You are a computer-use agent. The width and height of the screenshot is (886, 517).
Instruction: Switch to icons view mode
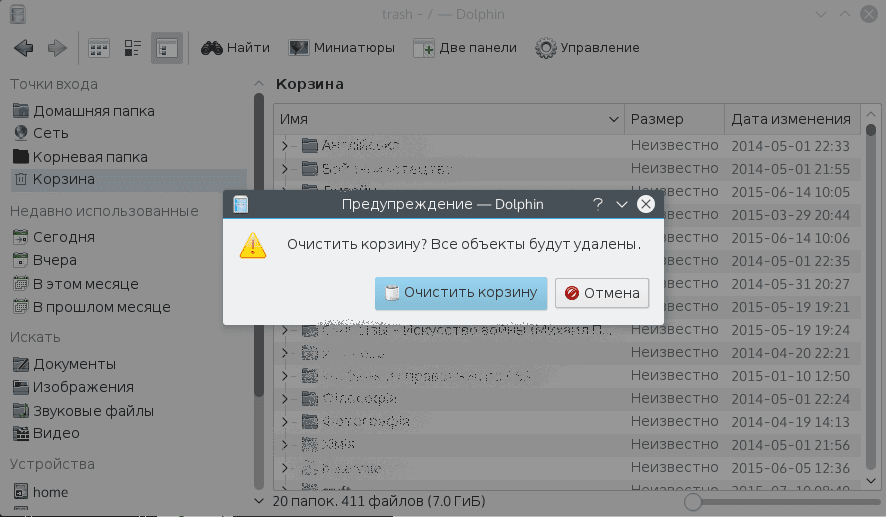99,48
